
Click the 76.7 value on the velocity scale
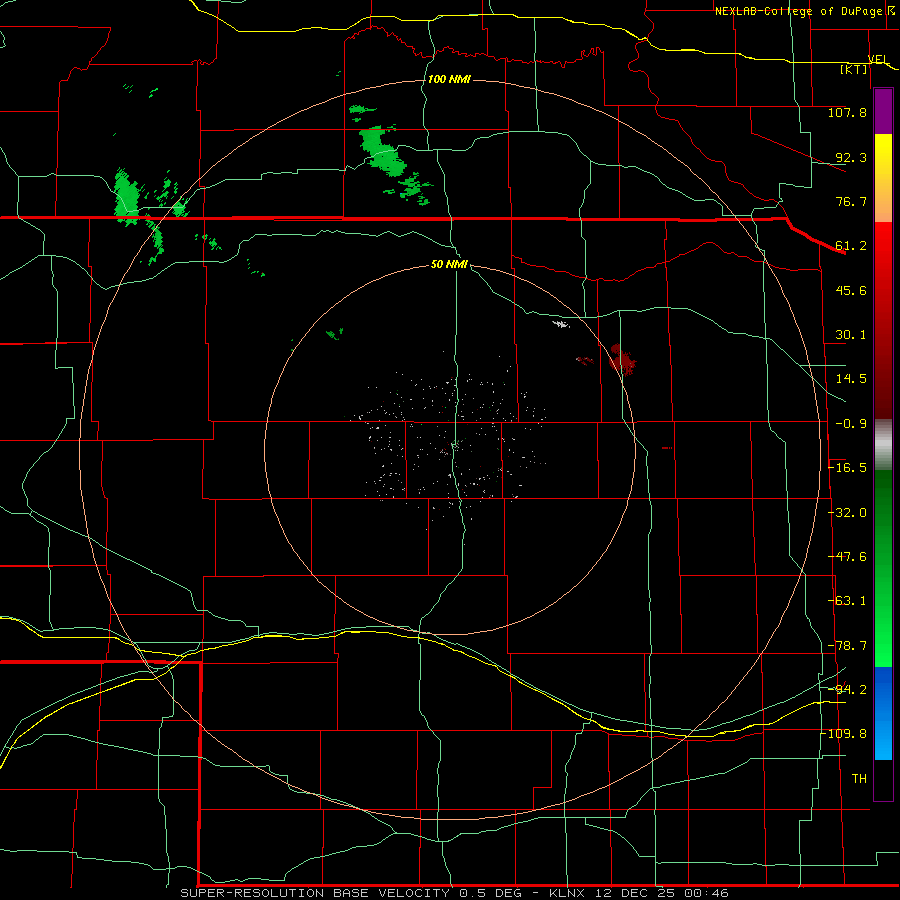point(851,201)
